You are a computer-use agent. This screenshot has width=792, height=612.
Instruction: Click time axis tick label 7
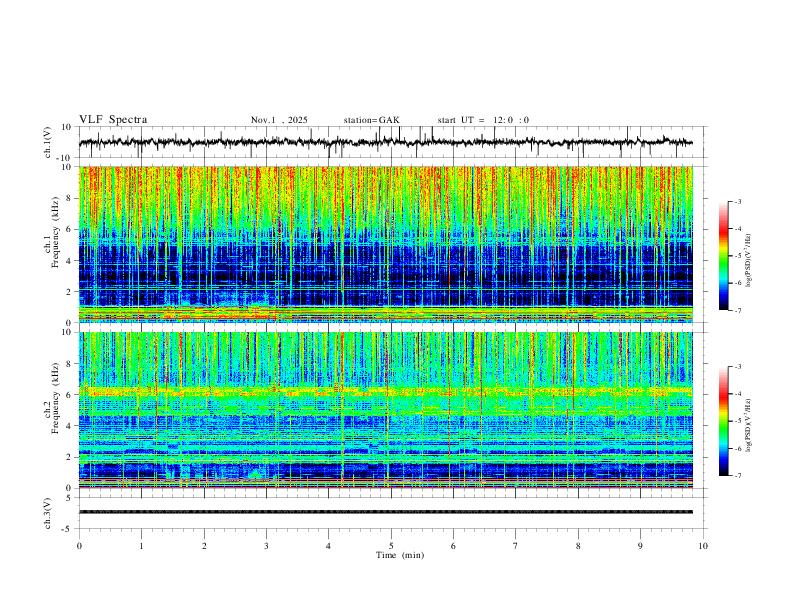click(516, 546)
